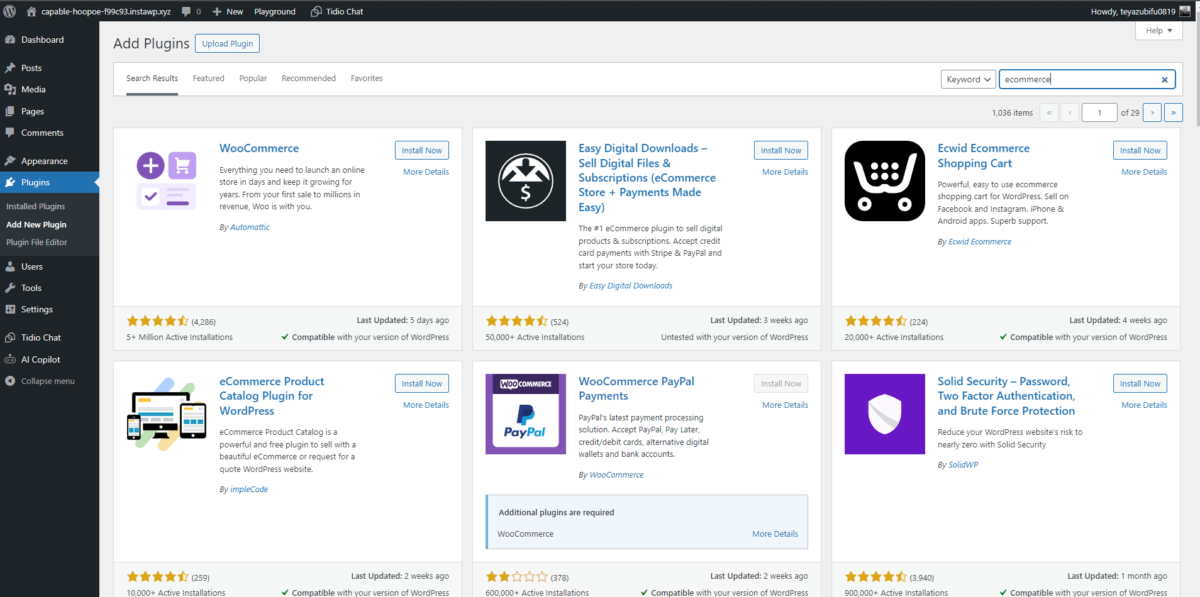Click the Easy Digital Downloads plugin logo

(x=526, y=181)
